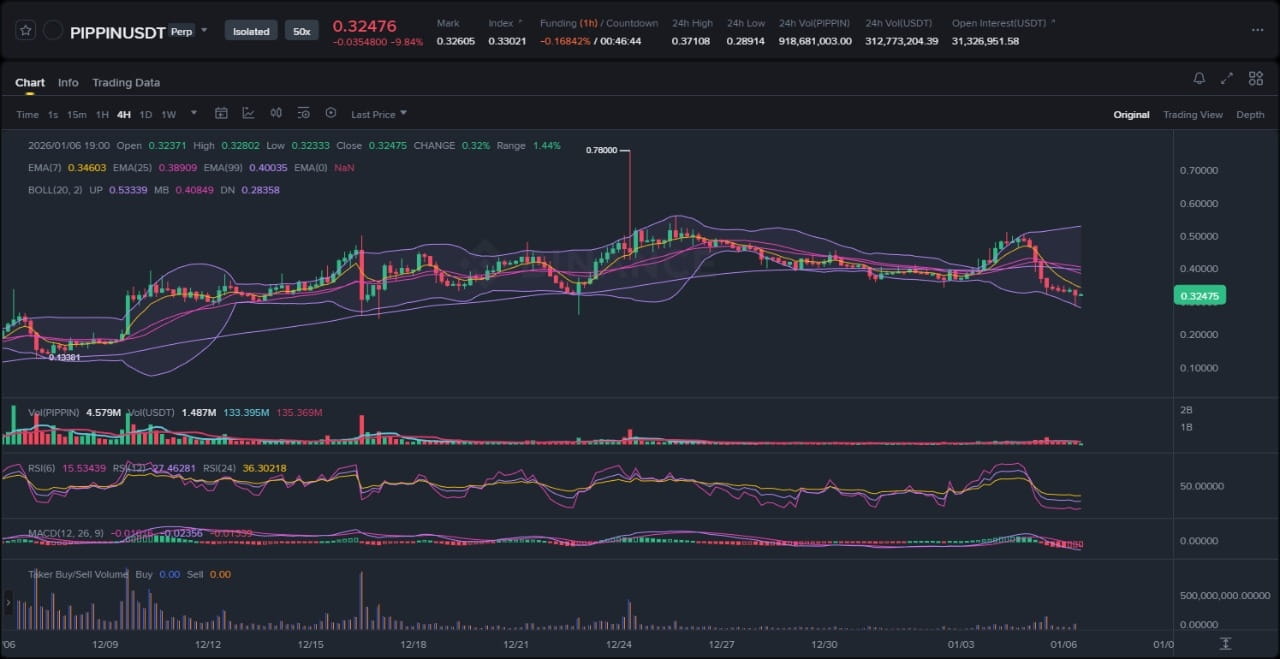
Task: Open the chart layout grid icon
Action: coord(1254,78)
